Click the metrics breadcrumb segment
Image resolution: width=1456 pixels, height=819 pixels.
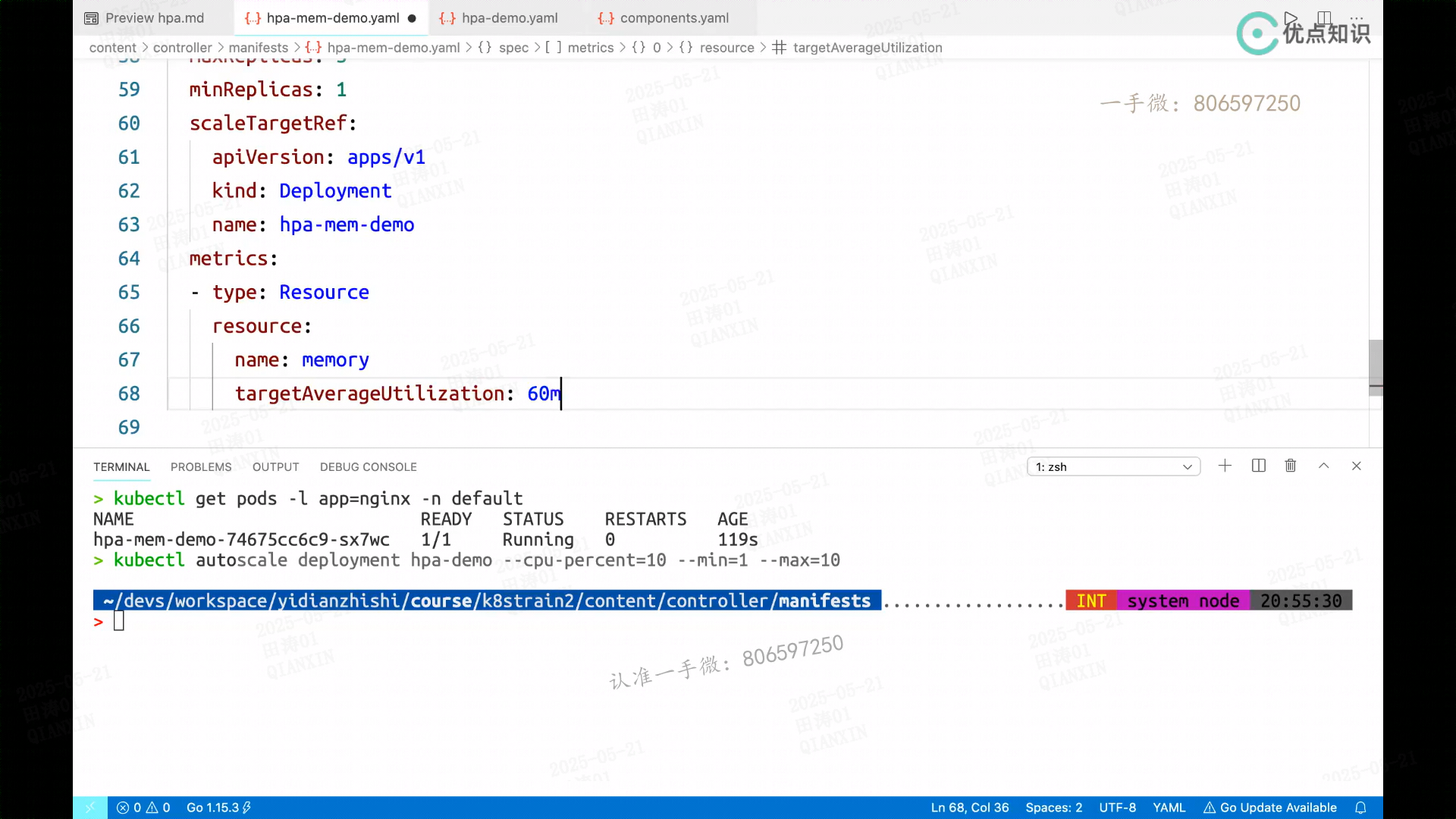(x=590, y=48)
